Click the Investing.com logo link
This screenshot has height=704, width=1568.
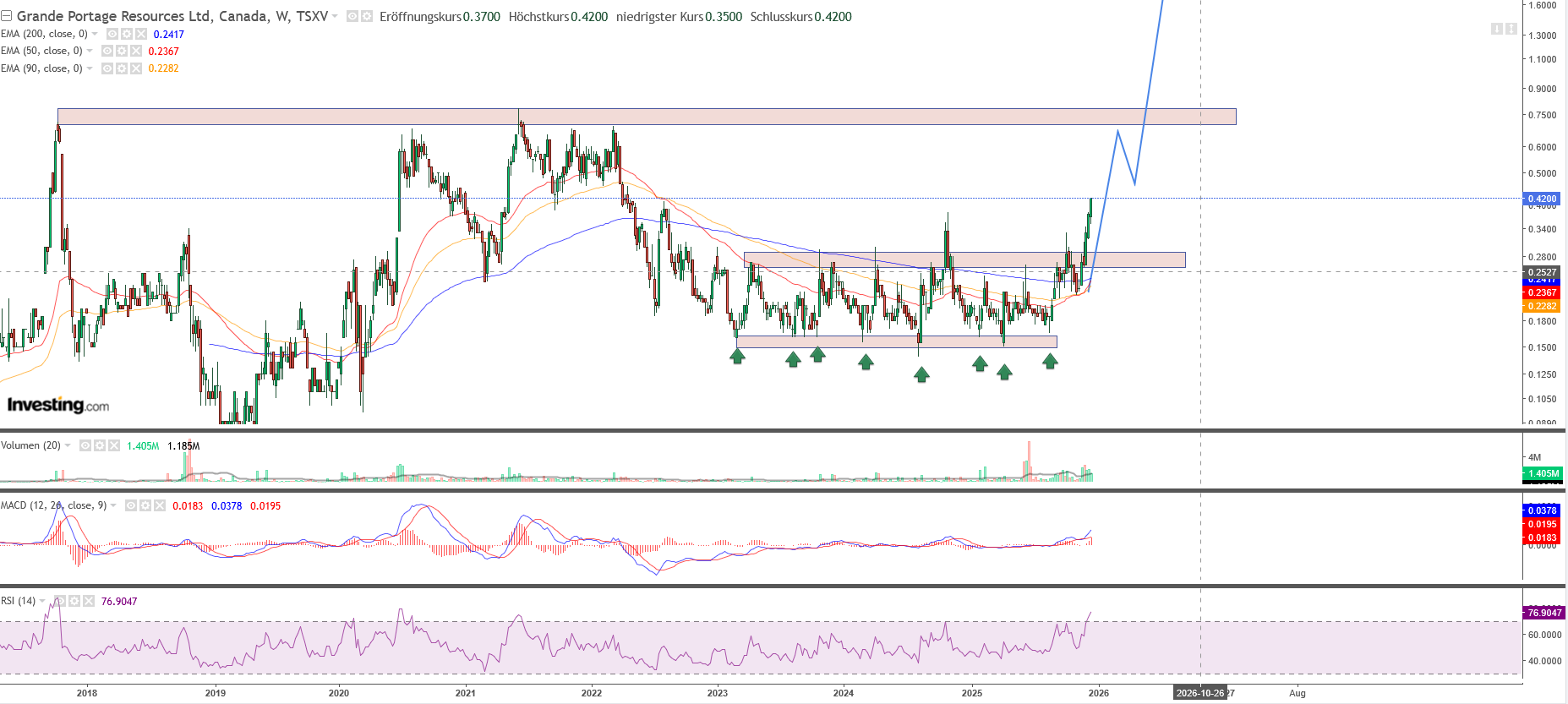pos(58,405)
